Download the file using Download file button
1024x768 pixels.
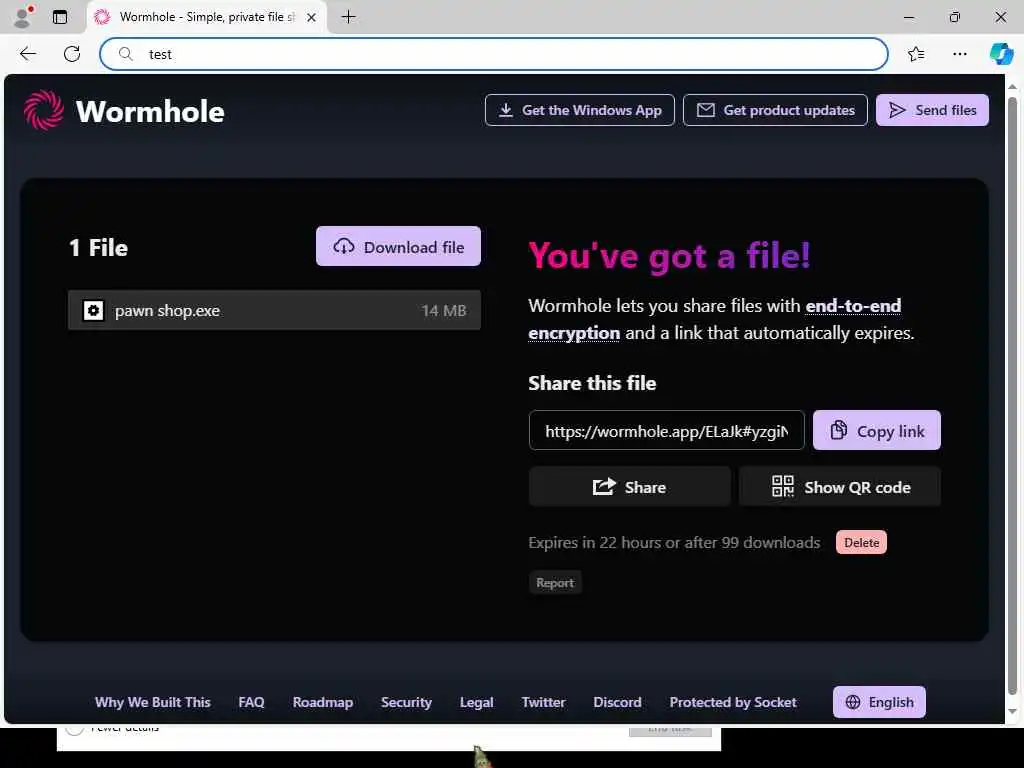[x=398, y=246]
